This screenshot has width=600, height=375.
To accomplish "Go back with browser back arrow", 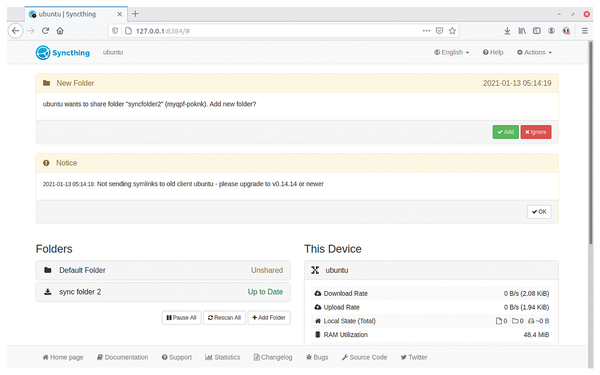I will pos(15,31).
